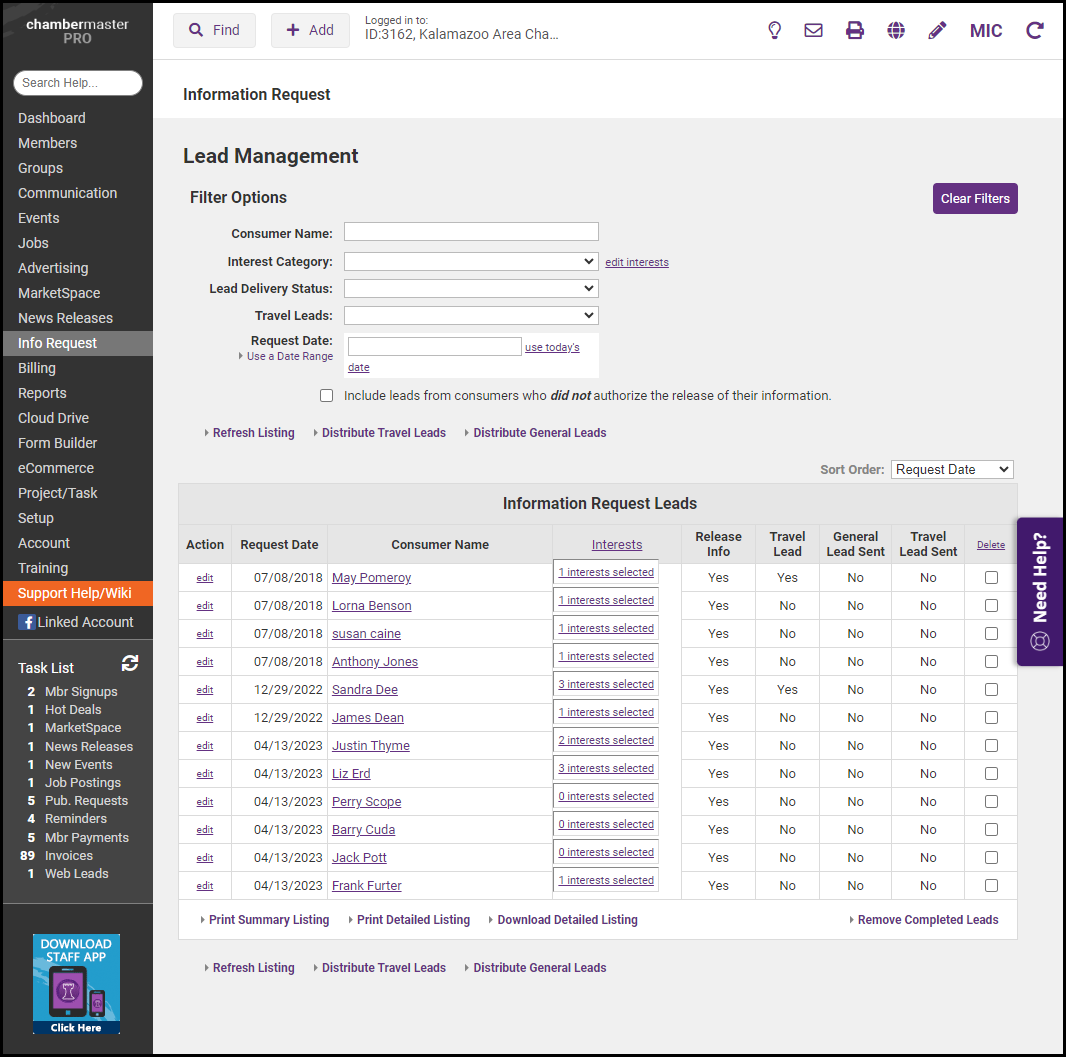Screen dimensions: 1066x1057
Task: Tick delete checkbox for Frank Furter row
Action: 991,885
